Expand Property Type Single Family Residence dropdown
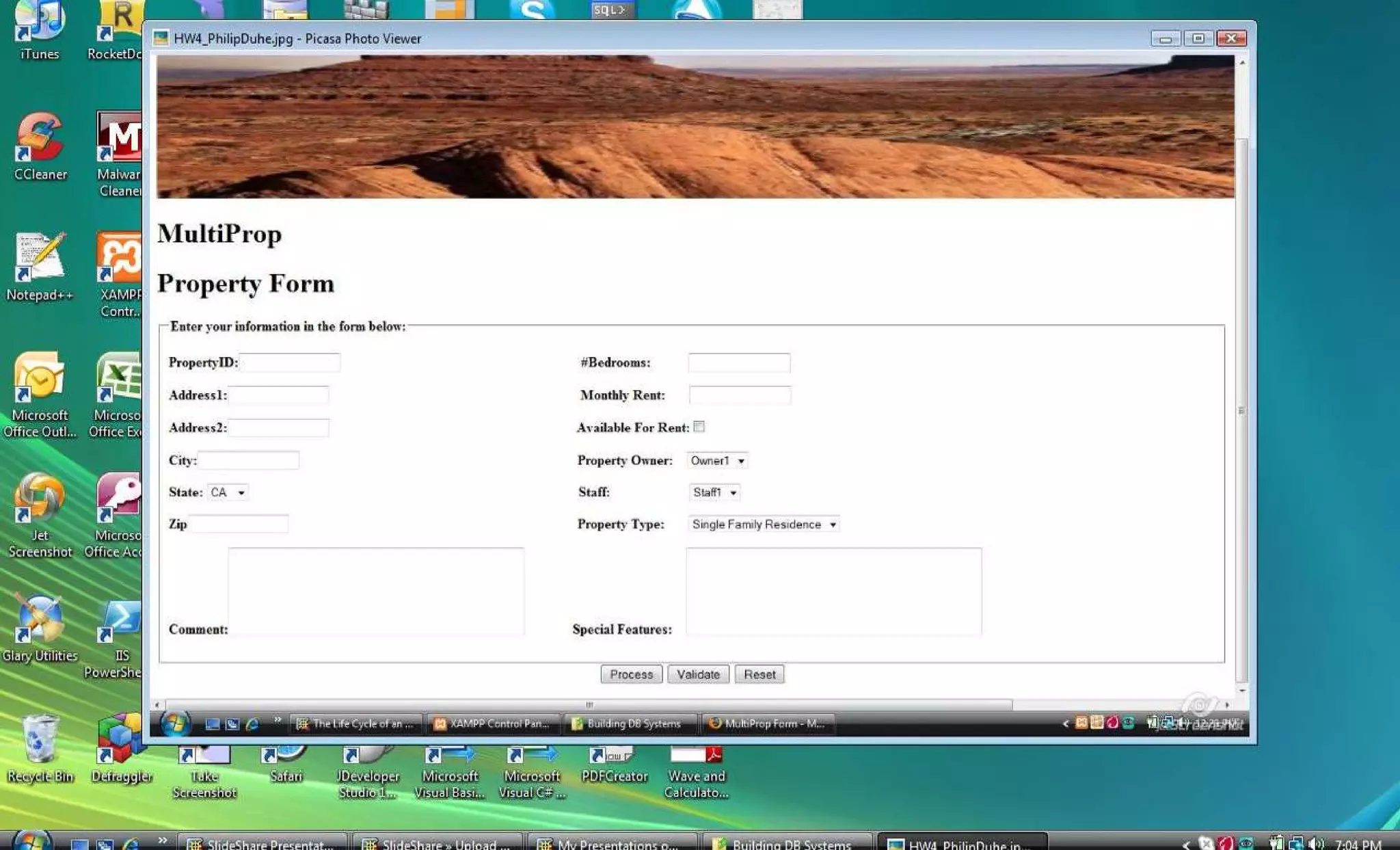The height and width of the screenshot is (850, 1400). [x=763, y=524]
